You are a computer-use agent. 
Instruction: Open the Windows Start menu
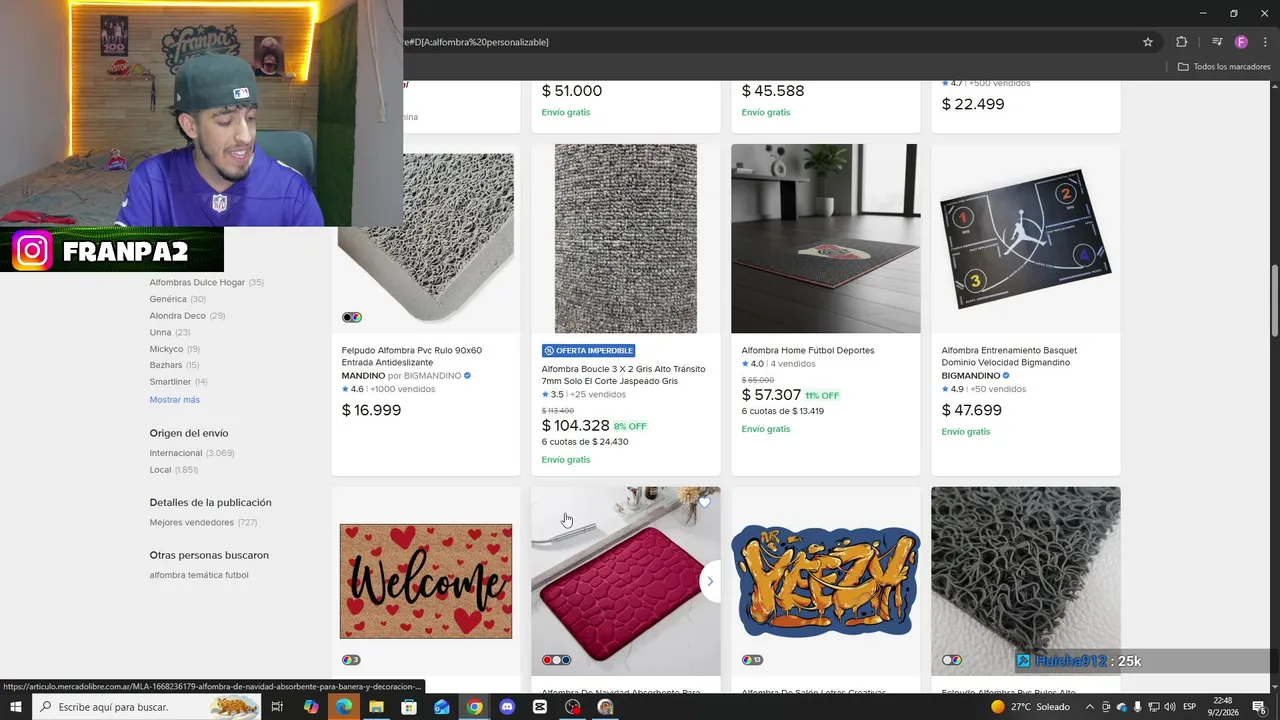click(x=16, y=707)
